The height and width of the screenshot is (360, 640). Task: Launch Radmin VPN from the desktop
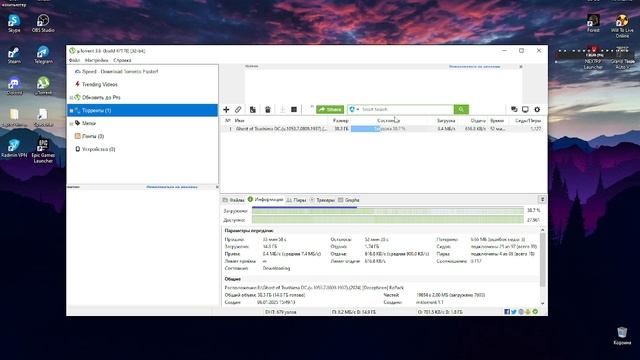coord(14,149)
